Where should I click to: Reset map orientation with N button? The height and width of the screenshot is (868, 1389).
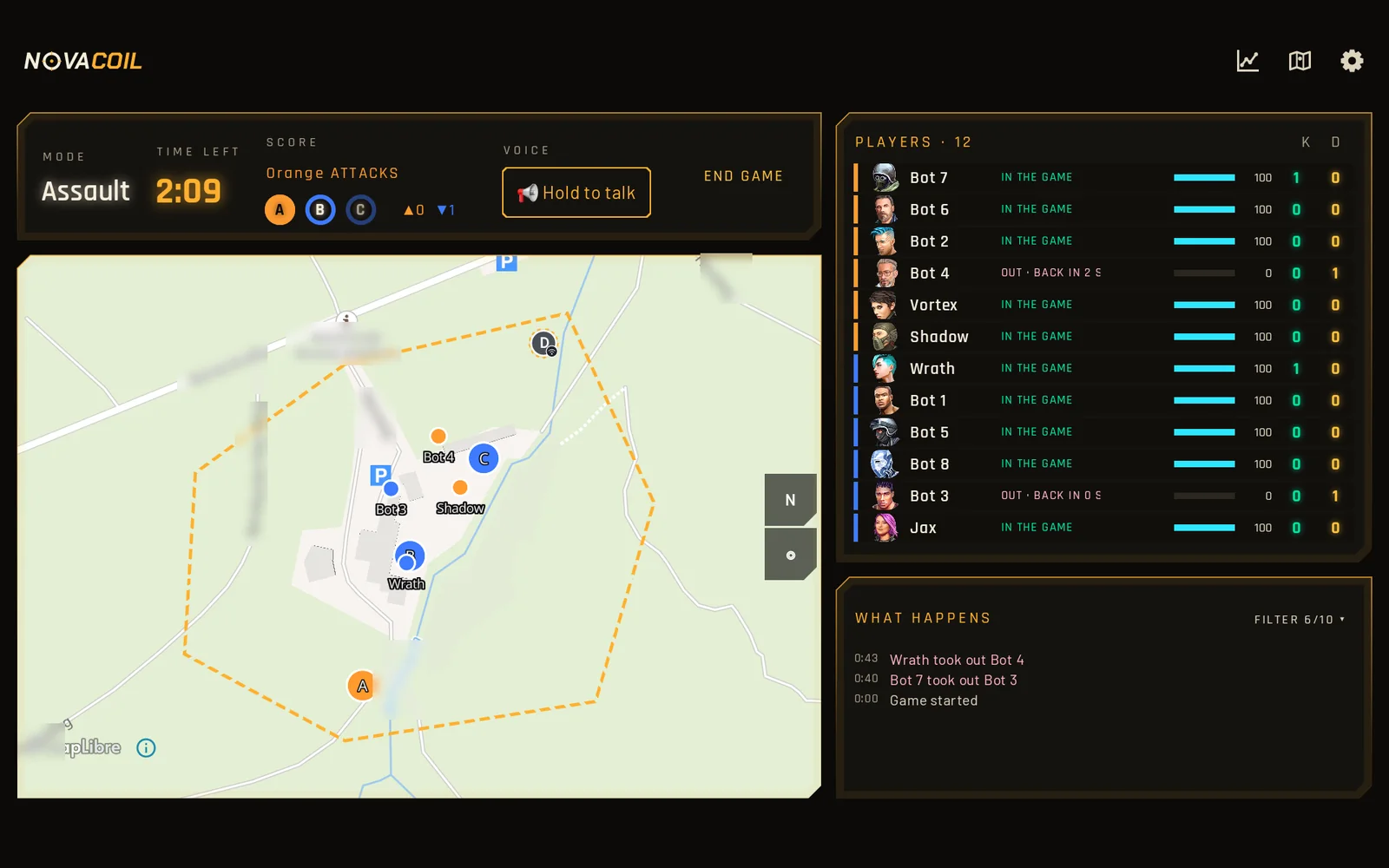pos(790,500)
